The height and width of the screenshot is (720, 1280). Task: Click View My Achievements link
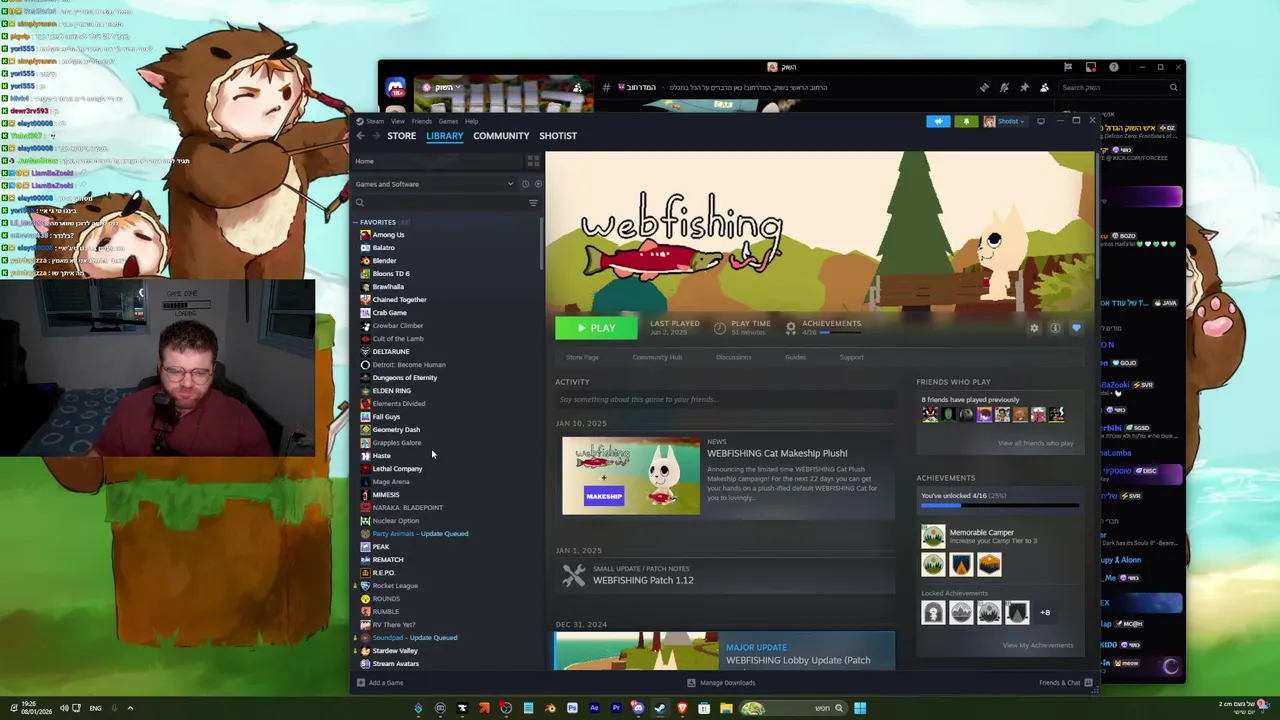(1038, 645)
